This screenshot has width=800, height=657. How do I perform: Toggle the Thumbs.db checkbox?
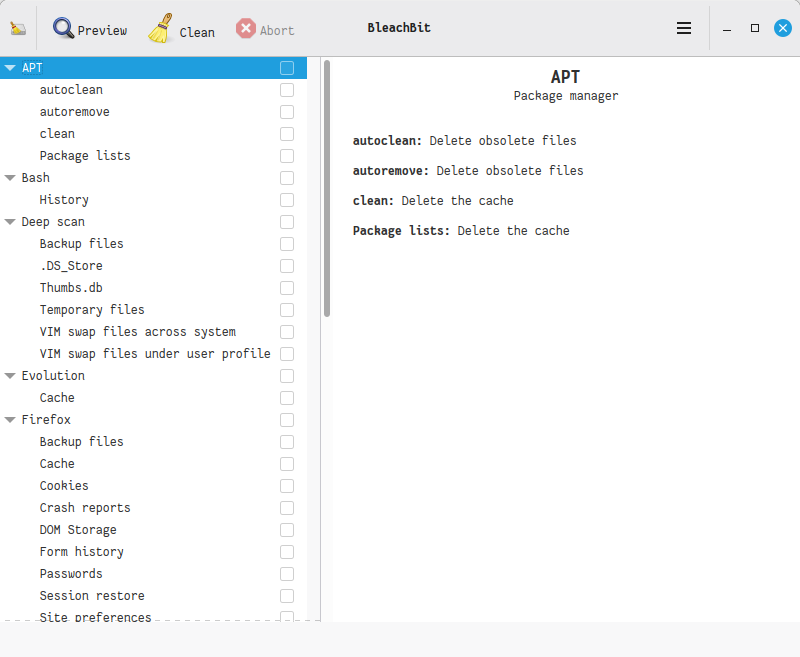pyautogui.click(x=287, y=288)
